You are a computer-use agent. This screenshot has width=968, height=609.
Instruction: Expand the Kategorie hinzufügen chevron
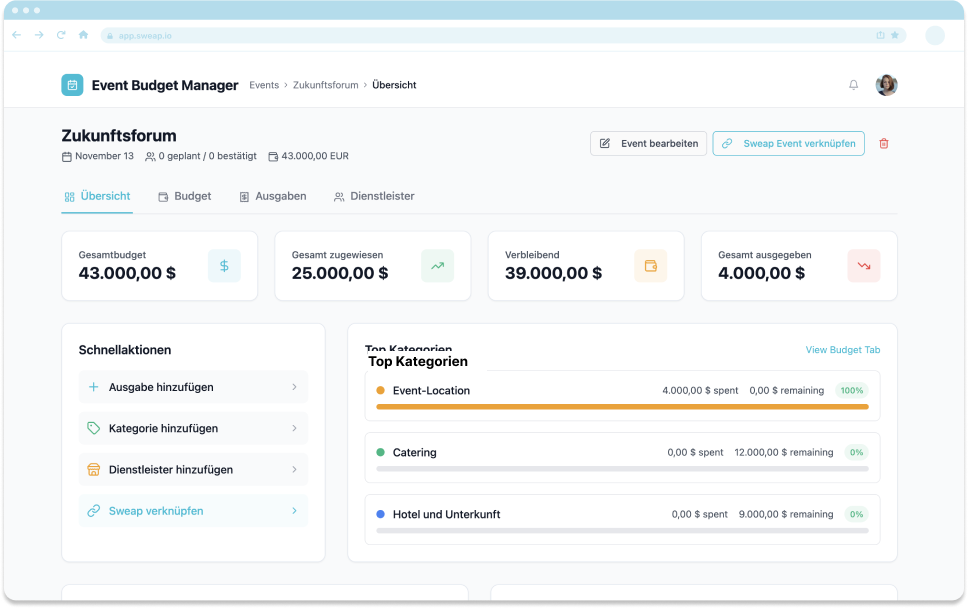[294, 428]
